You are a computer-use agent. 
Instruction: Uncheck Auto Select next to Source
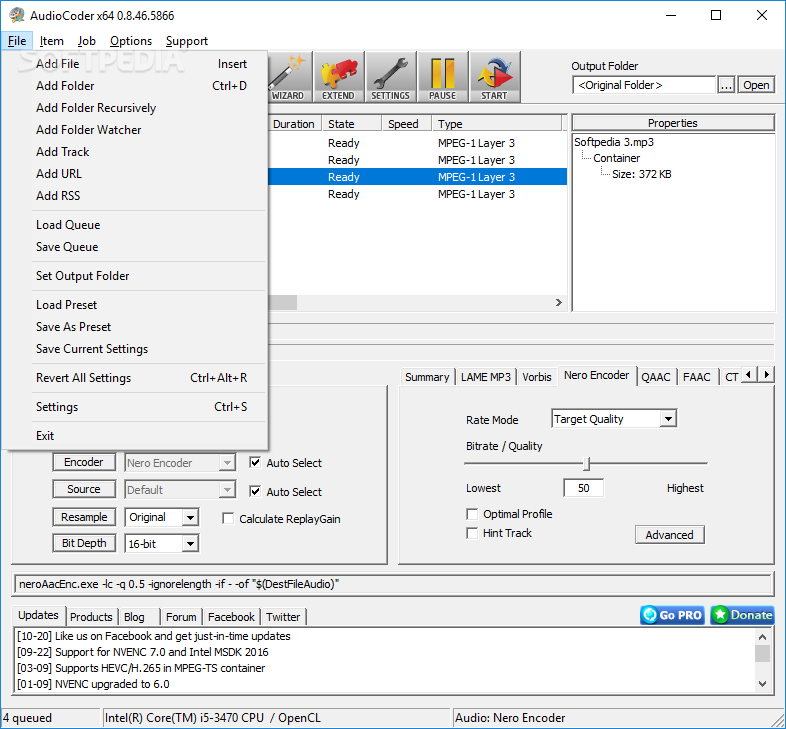click(x=255, y=491)
